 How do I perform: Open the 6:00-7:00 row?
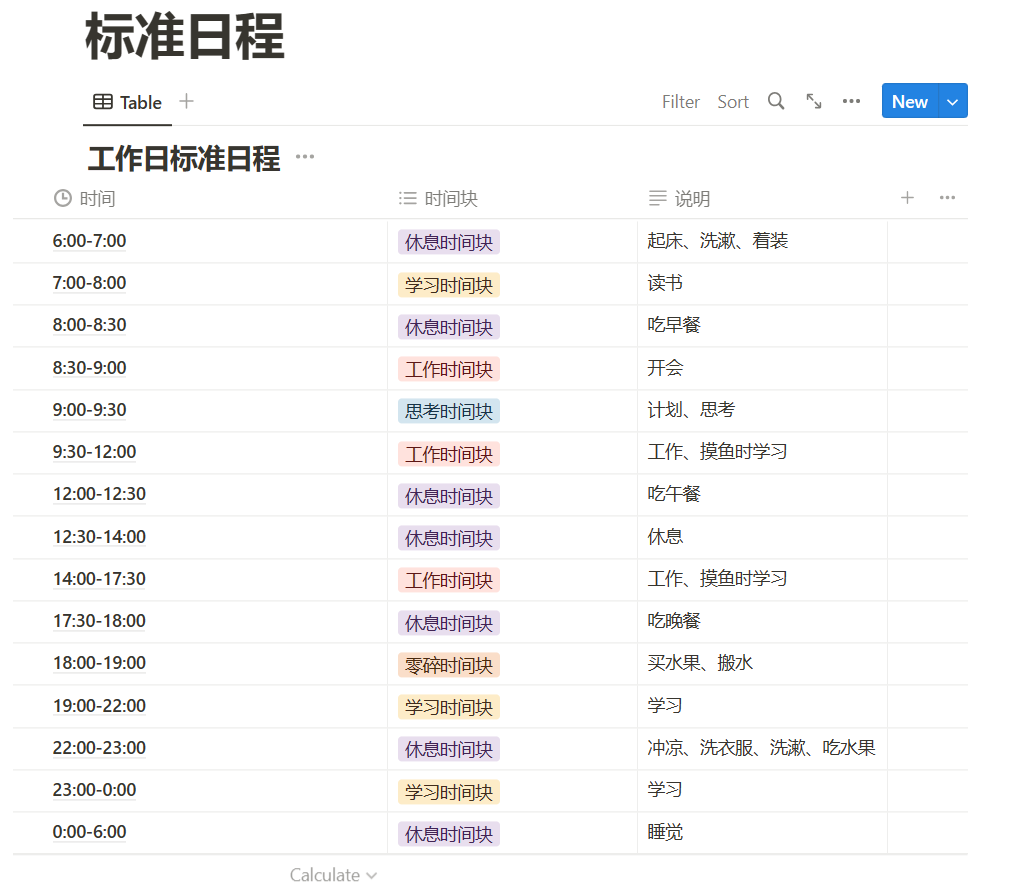(90, 241)
